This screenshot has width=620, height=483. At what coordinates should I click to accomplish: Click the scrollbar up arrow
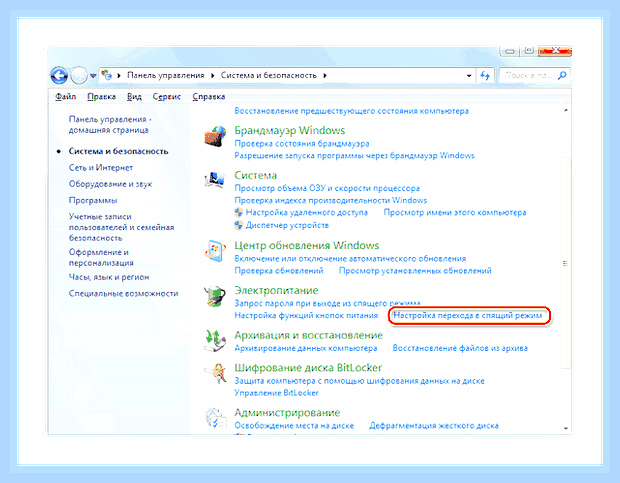[x=565, y=110]
